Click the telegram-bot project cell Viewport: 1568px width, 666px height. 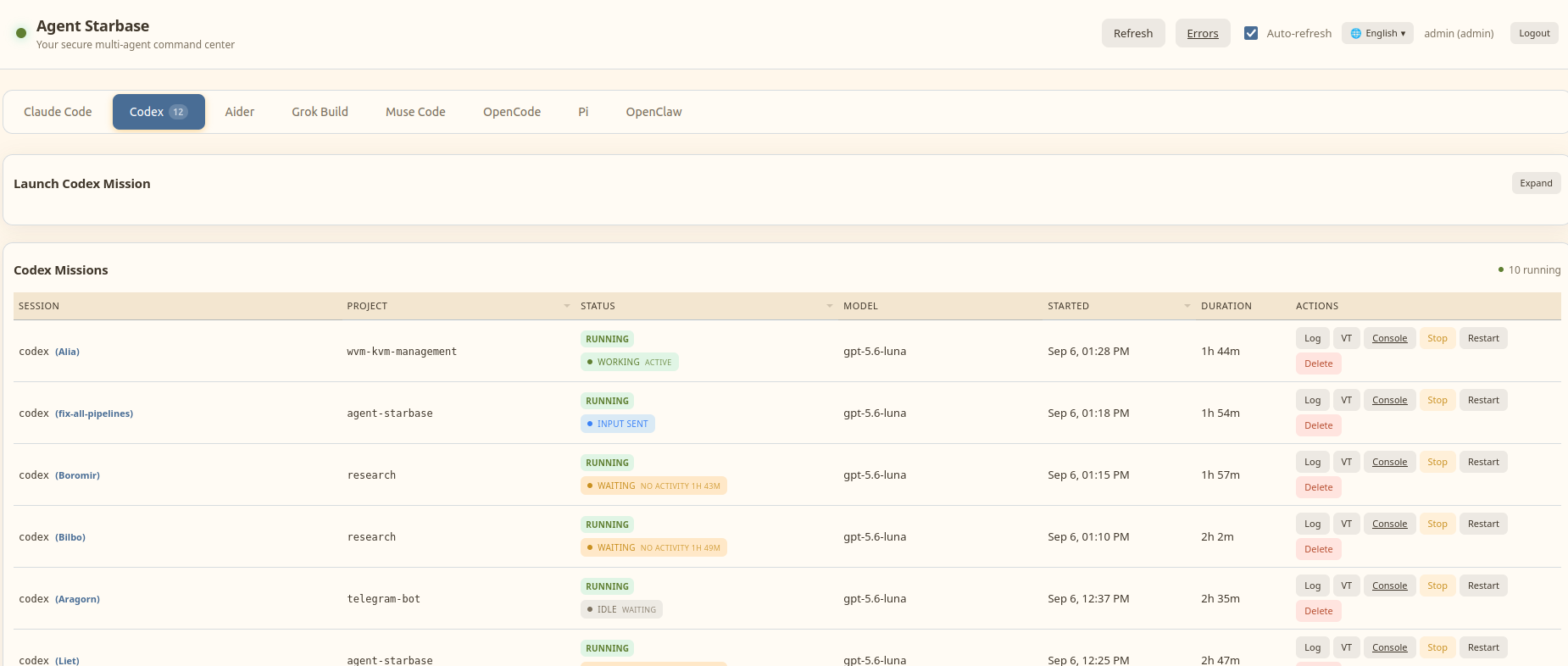click(384, 599)
